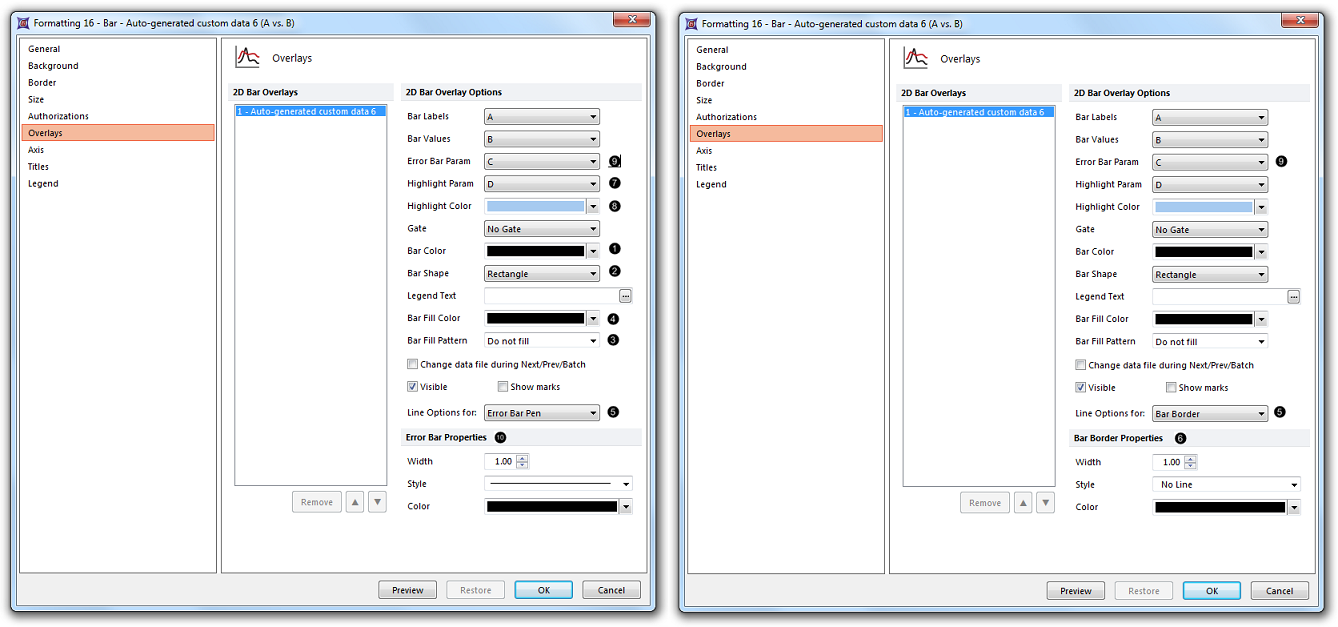Select Axis category in the left dialog
1338x627 pixels.
click(36, 150)
